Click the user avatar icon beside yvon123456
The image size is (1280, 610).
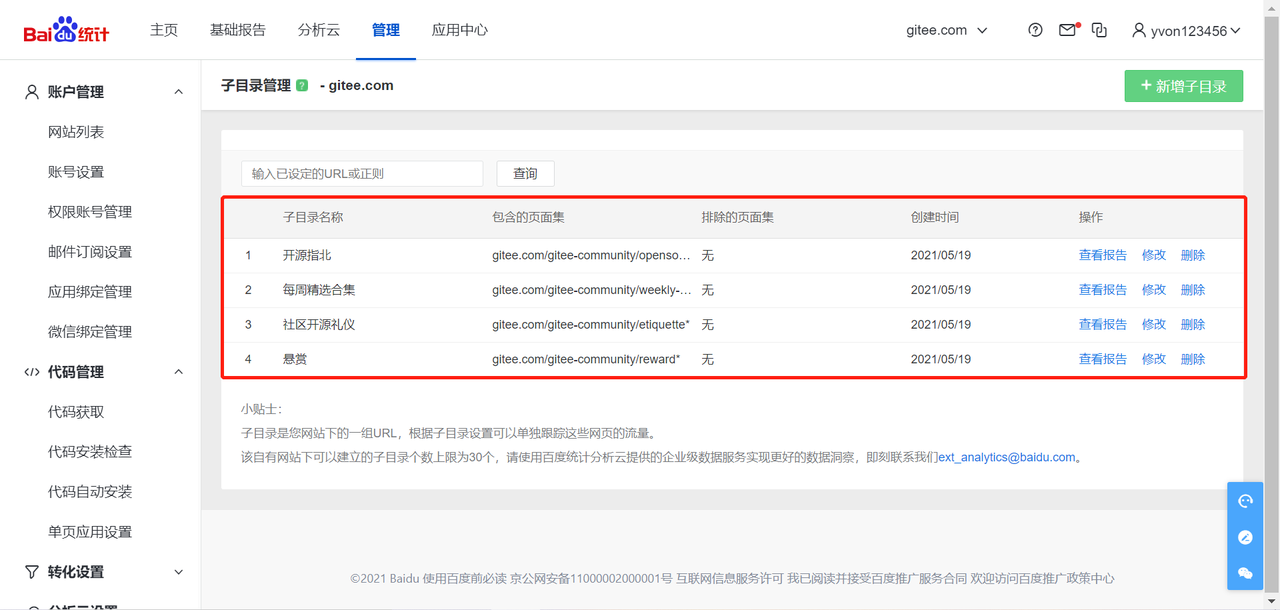click(x=1138, y=30)
